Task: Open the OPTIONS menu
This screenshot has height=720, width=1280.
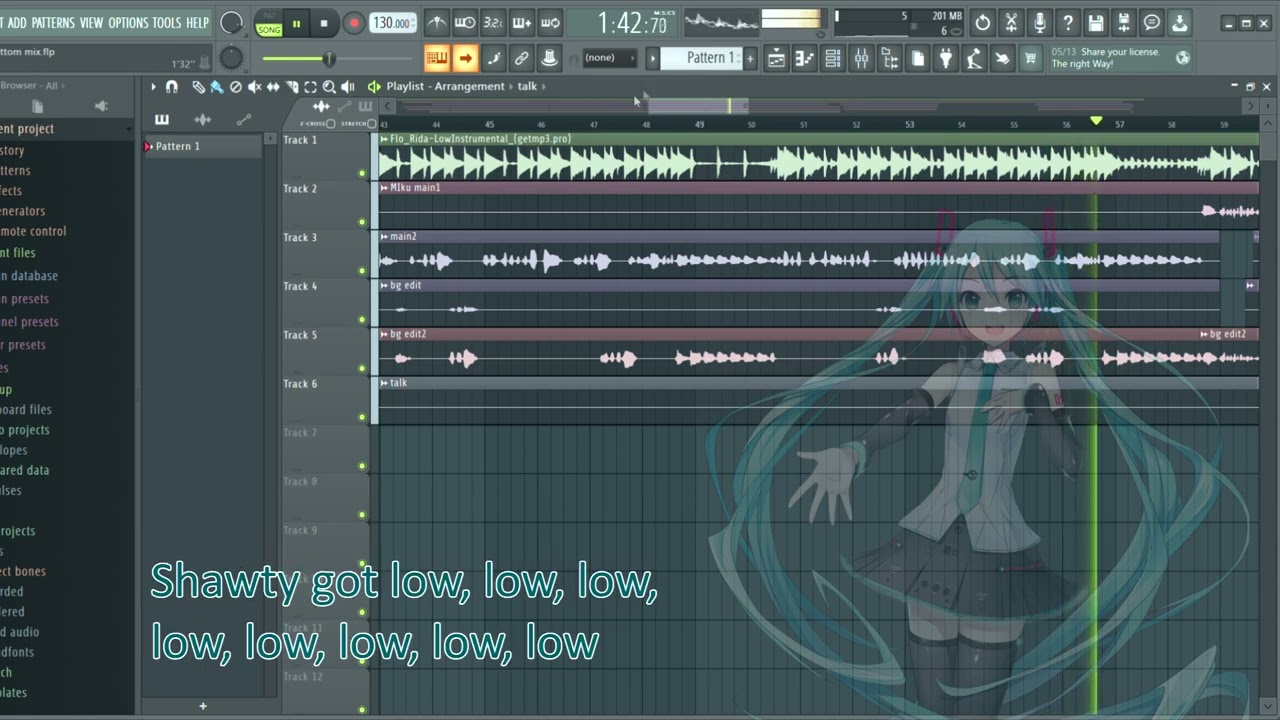Action: [x=128, y=22]
